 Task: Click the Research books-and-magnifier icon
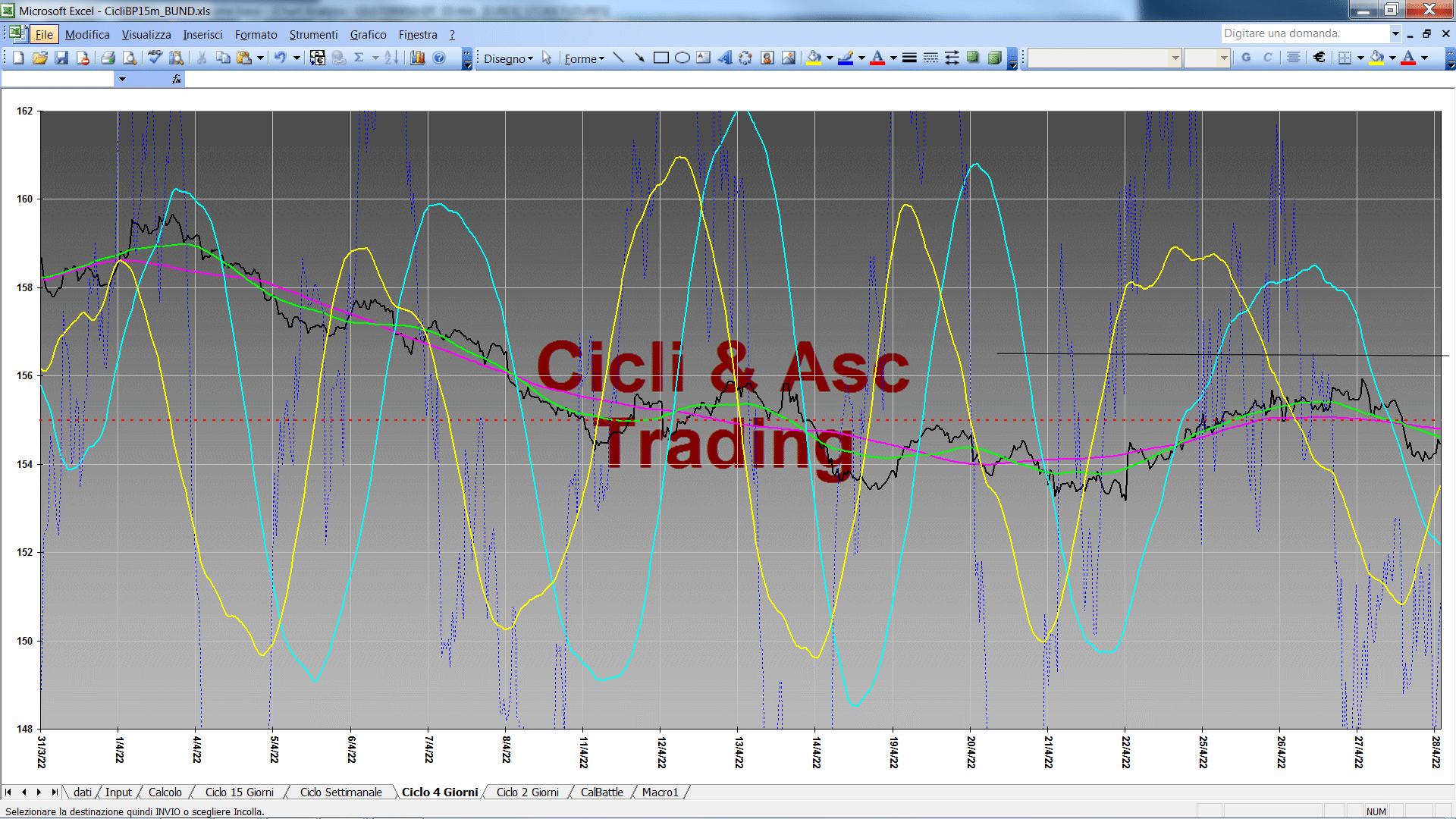[x=177, y=58]
